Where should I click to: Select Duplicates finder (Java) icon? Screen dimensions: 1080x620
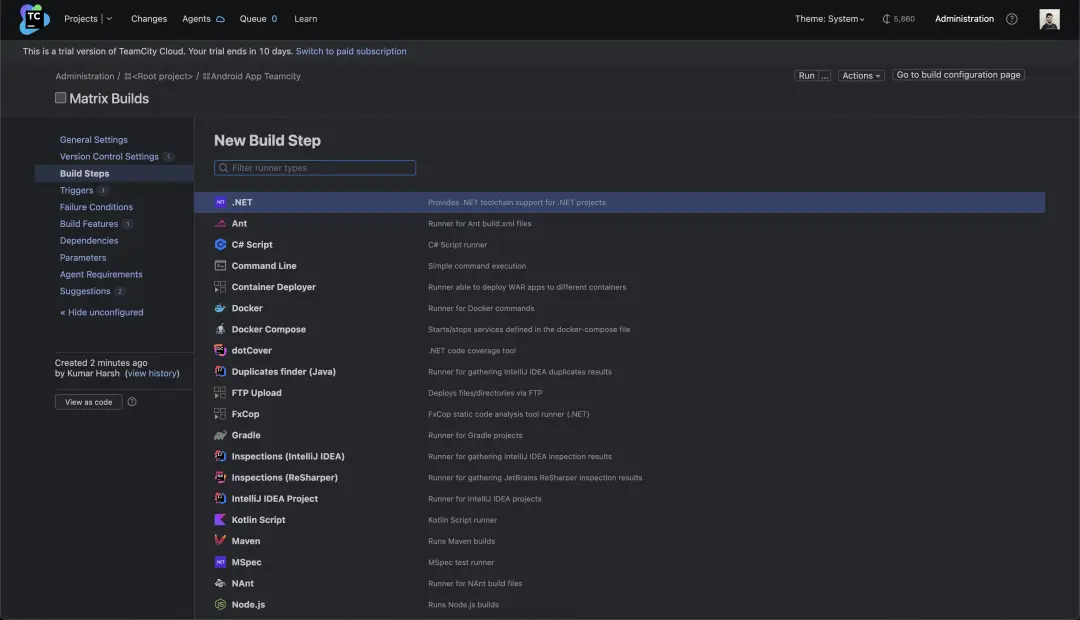(x=220, y=371)
